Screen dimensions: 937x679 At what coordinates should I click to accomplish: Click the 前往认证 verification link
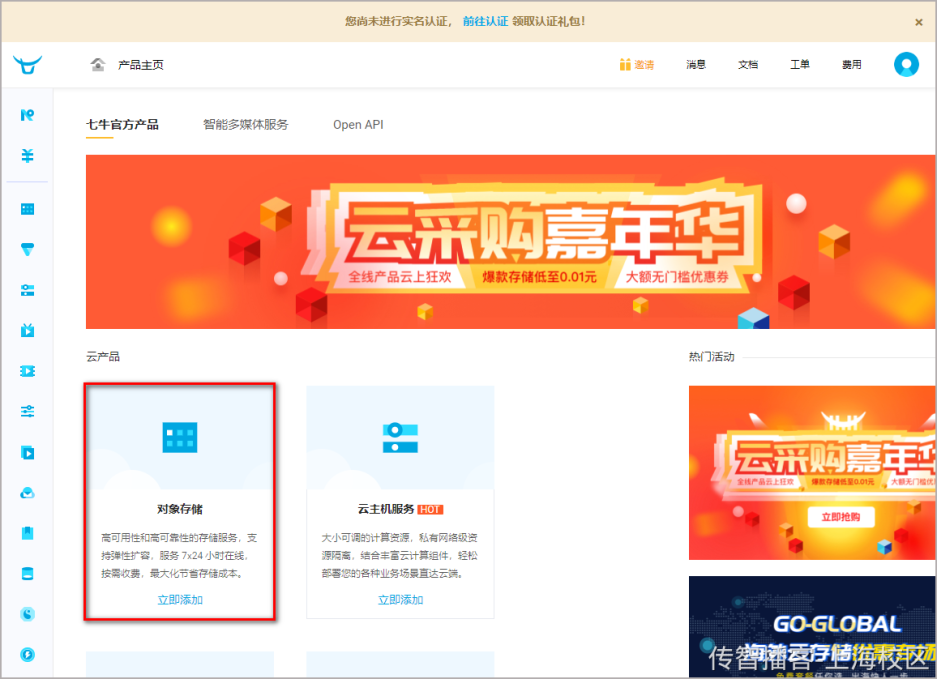click(x=485, y=22)
